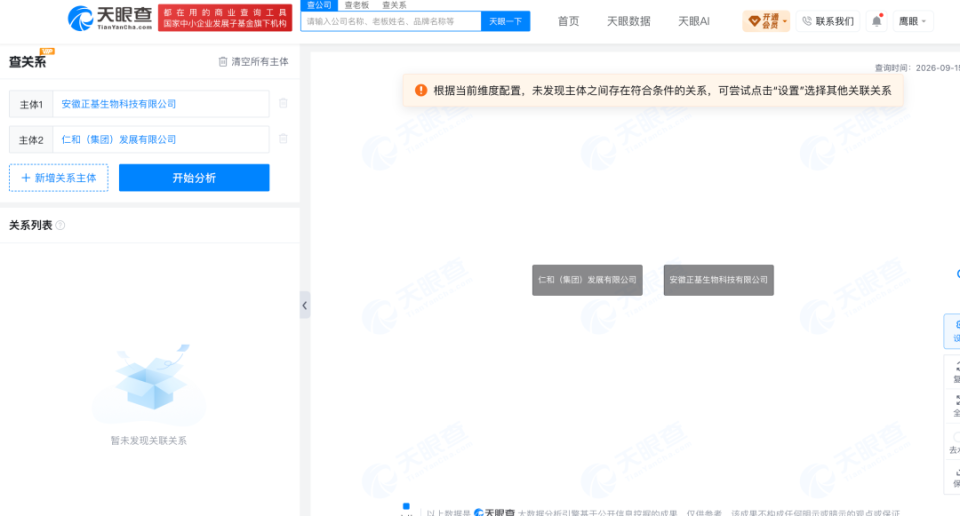Image resolution: width=960 pixels, height=516 pixels.
Task: Click the warning icon in the alert banner
Action: [421, 90]
